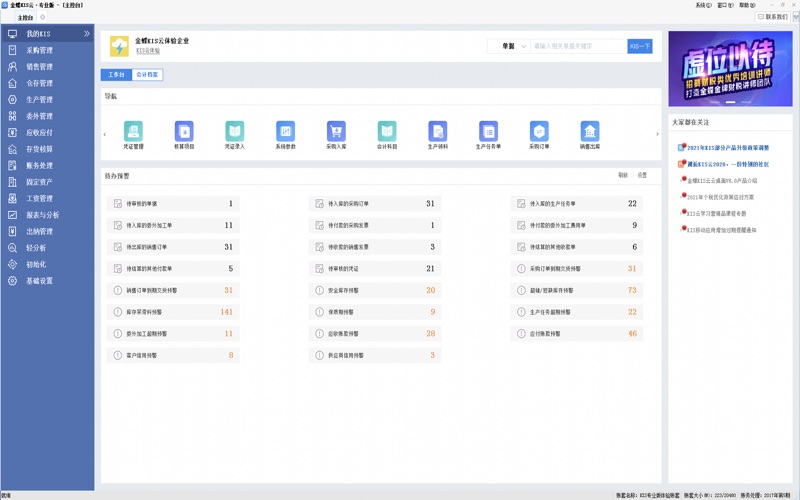This screenshot has width=800, height=500.
Task: Collapse the 我的KIS sidebar with double chevron
Action: (x=87, y=34)
